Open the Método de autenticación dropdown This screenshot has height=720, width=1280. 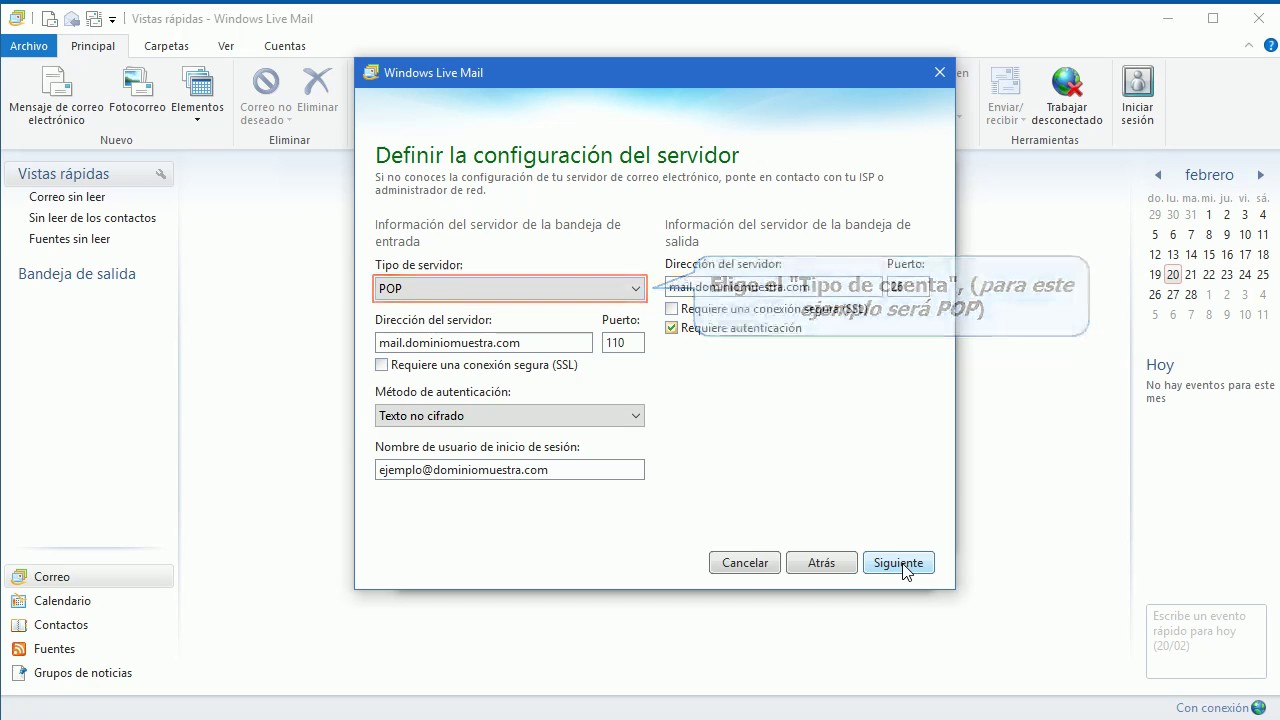coord(510,416)
